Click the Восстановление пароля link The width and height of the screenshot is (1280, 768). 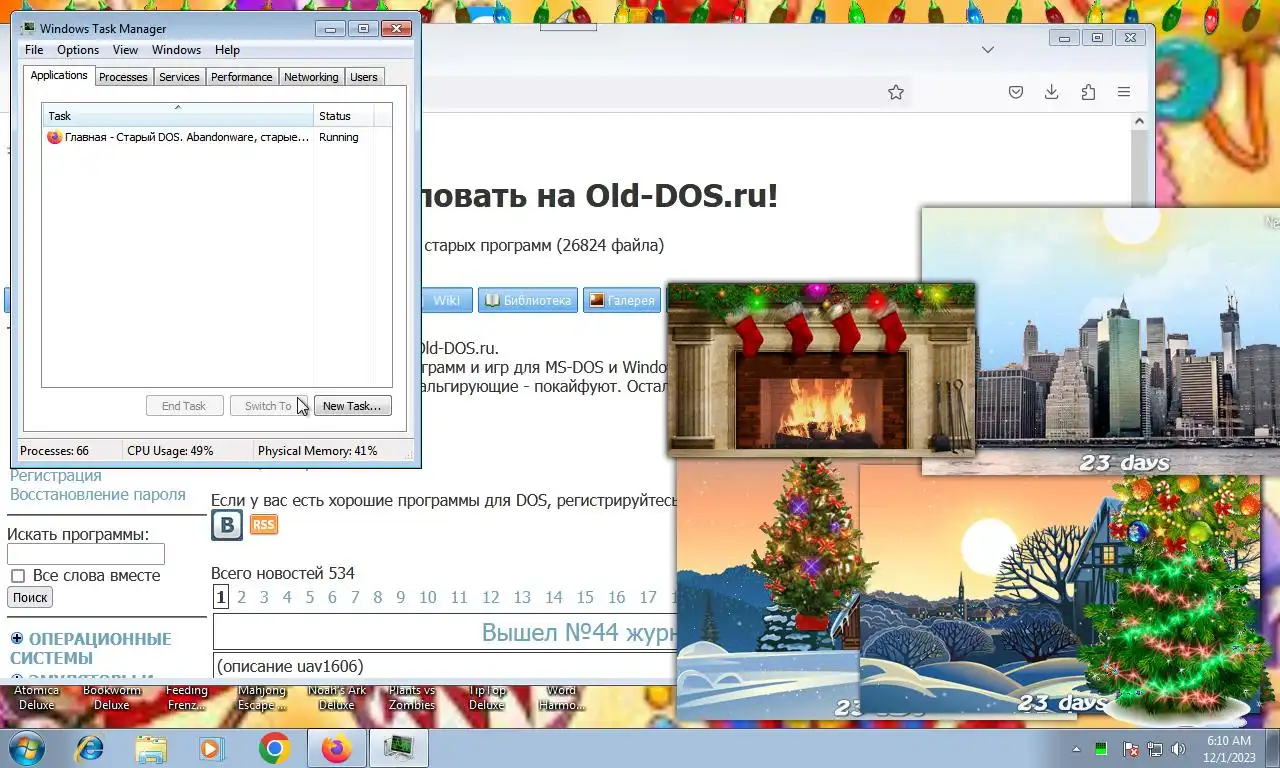(x=98, y=494)
